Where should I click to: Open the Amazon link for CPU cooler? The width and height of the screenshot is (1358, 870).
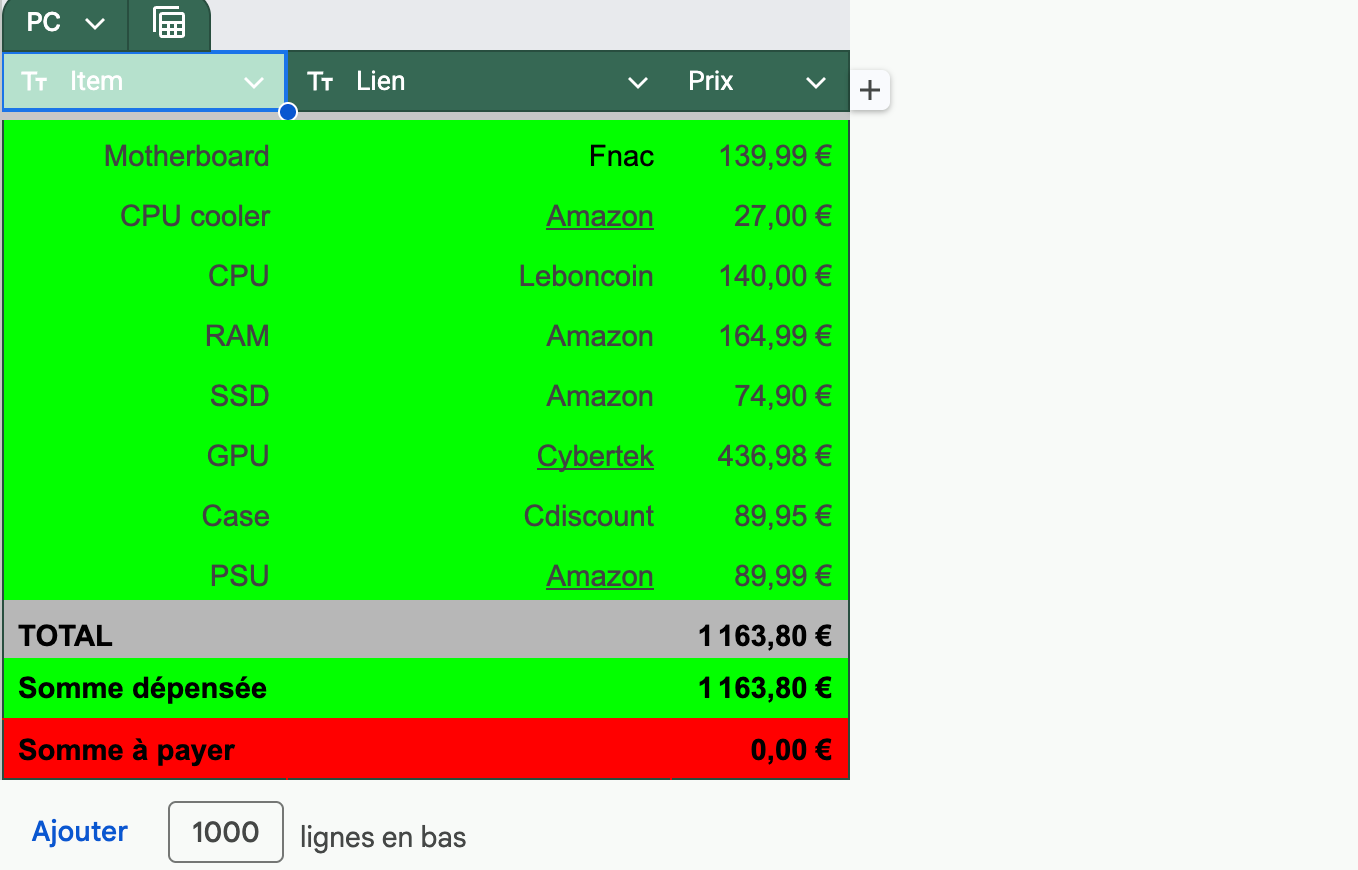click(599, 216)
